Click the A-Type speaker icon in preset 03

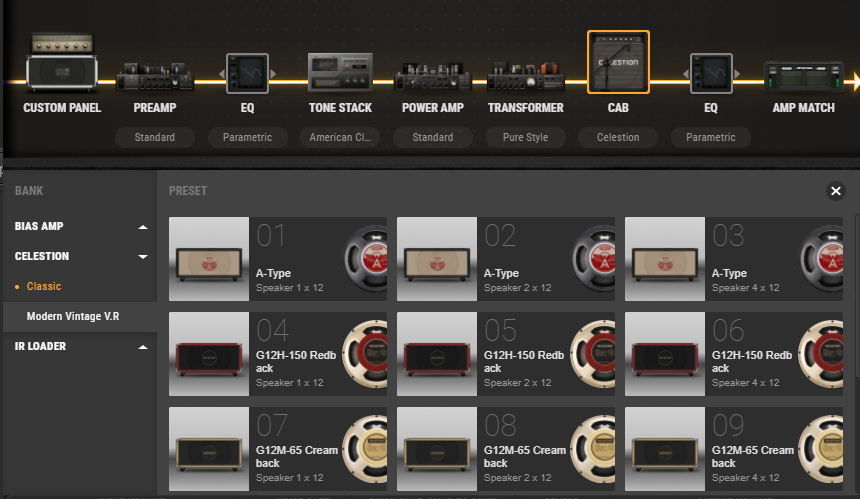pyautogui.click(x=822, y=259)
